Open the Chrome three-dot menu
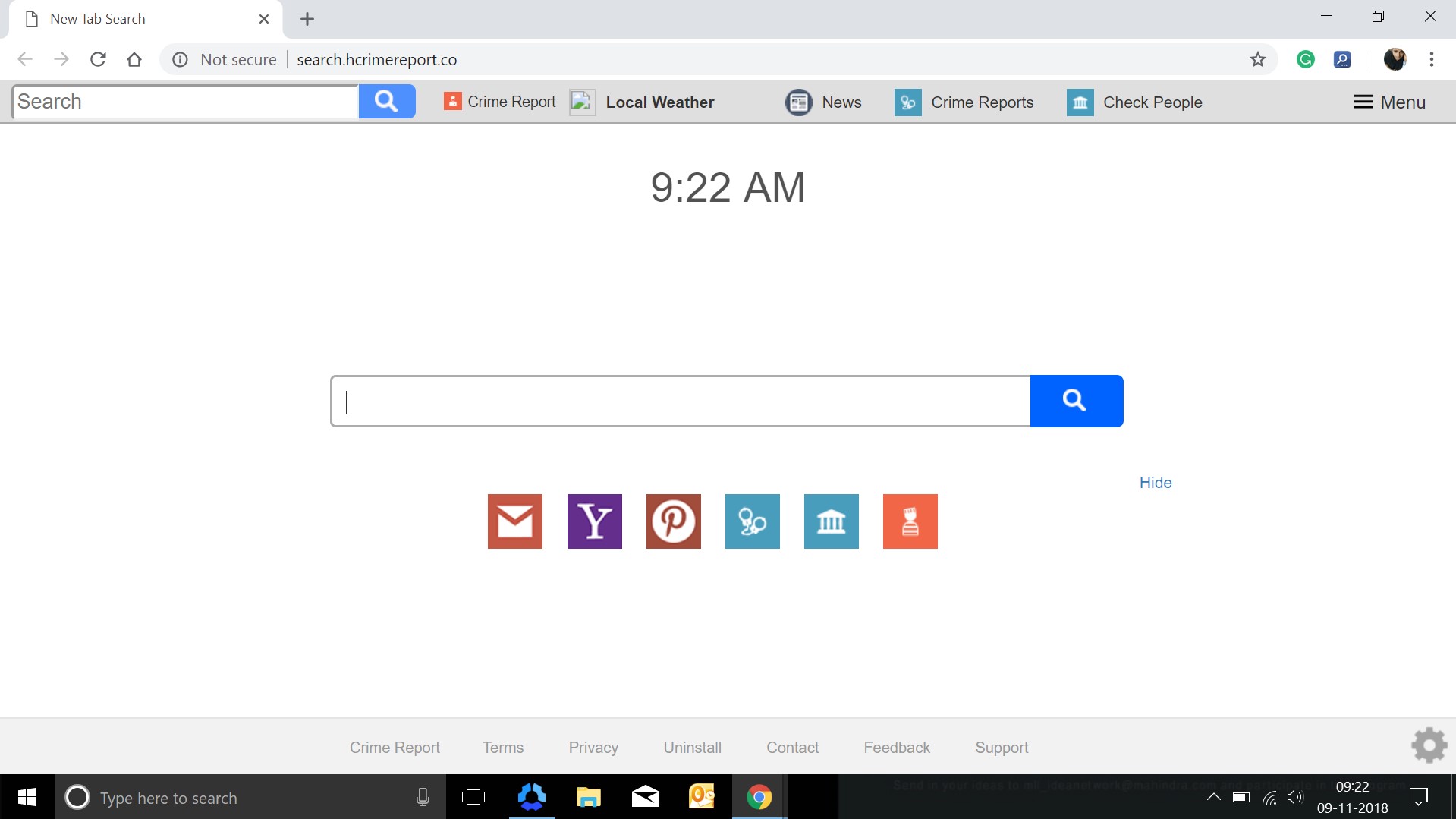 tap(1432, 59)
